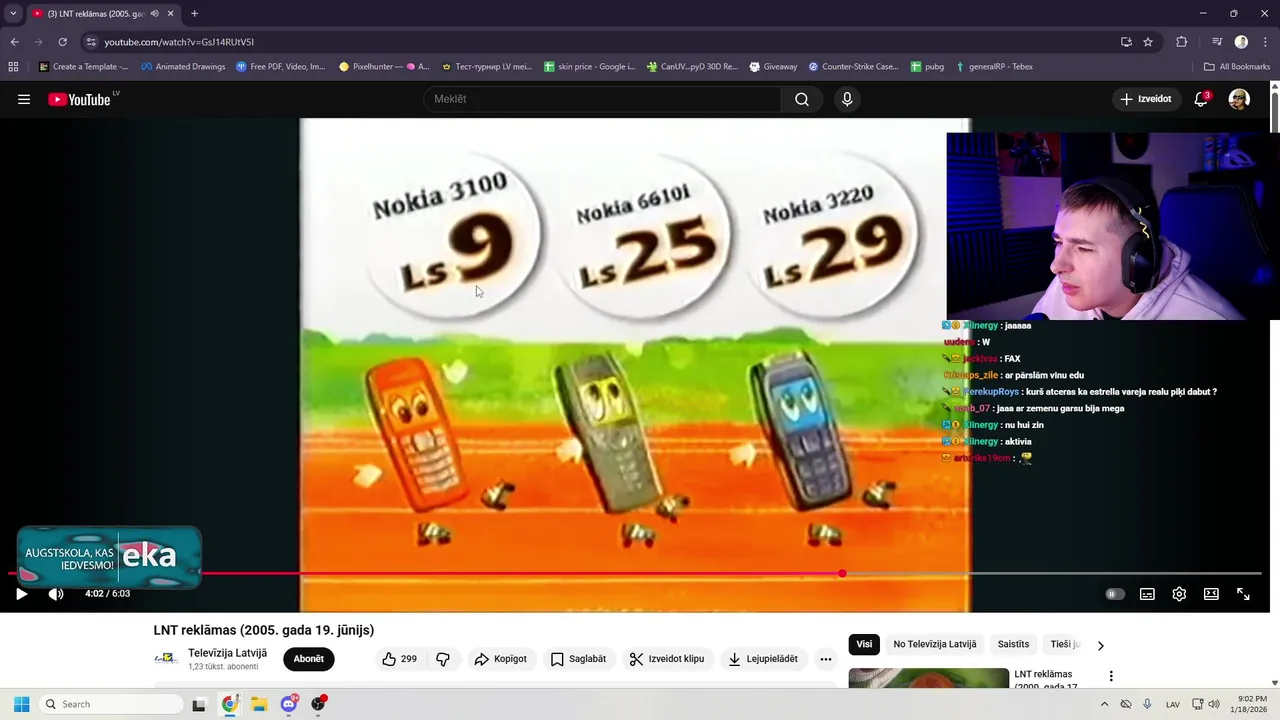Show more chips with right chevron
The height and width of the screenshot is (720, 1280).
tap(1100, 645)
